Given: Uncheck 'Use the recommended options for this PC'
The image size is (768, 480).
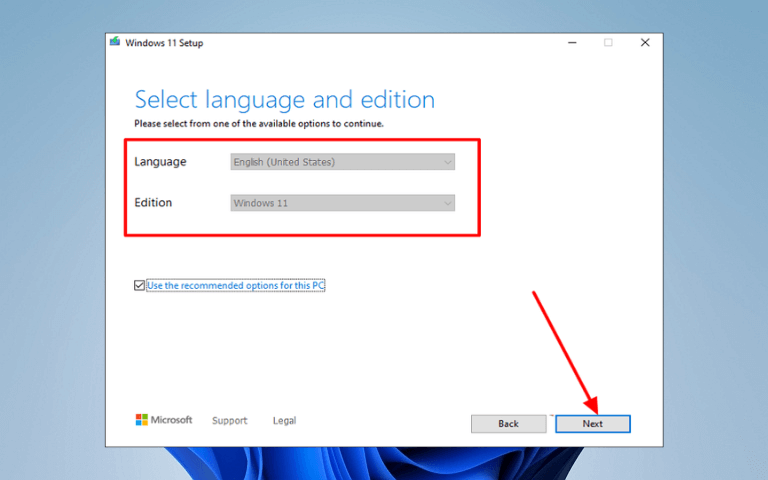Looking at the screenshot, I should coord(139,286).
